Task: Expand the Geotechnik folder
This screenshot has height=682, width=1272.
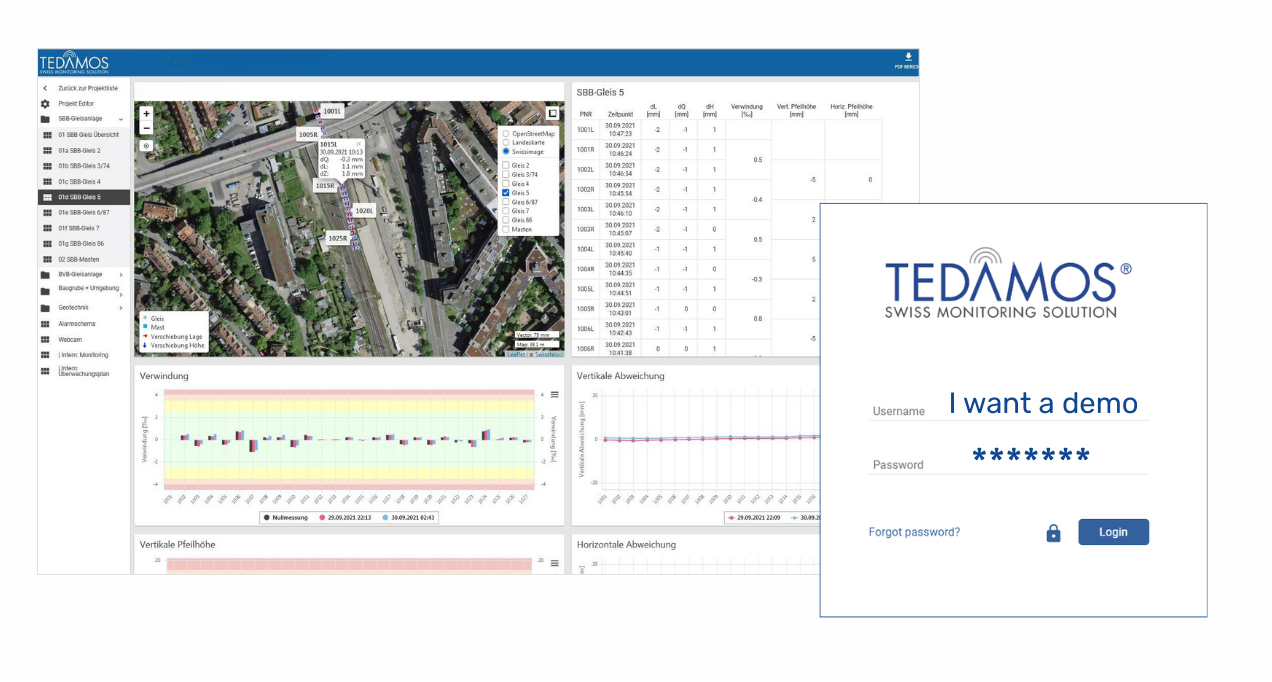Action: click(121, 308)
